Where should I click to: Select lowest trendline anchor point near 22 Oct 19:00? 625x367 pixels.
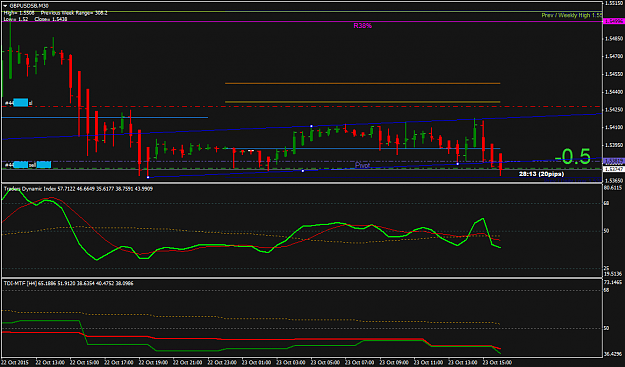[x=148, y=177]
